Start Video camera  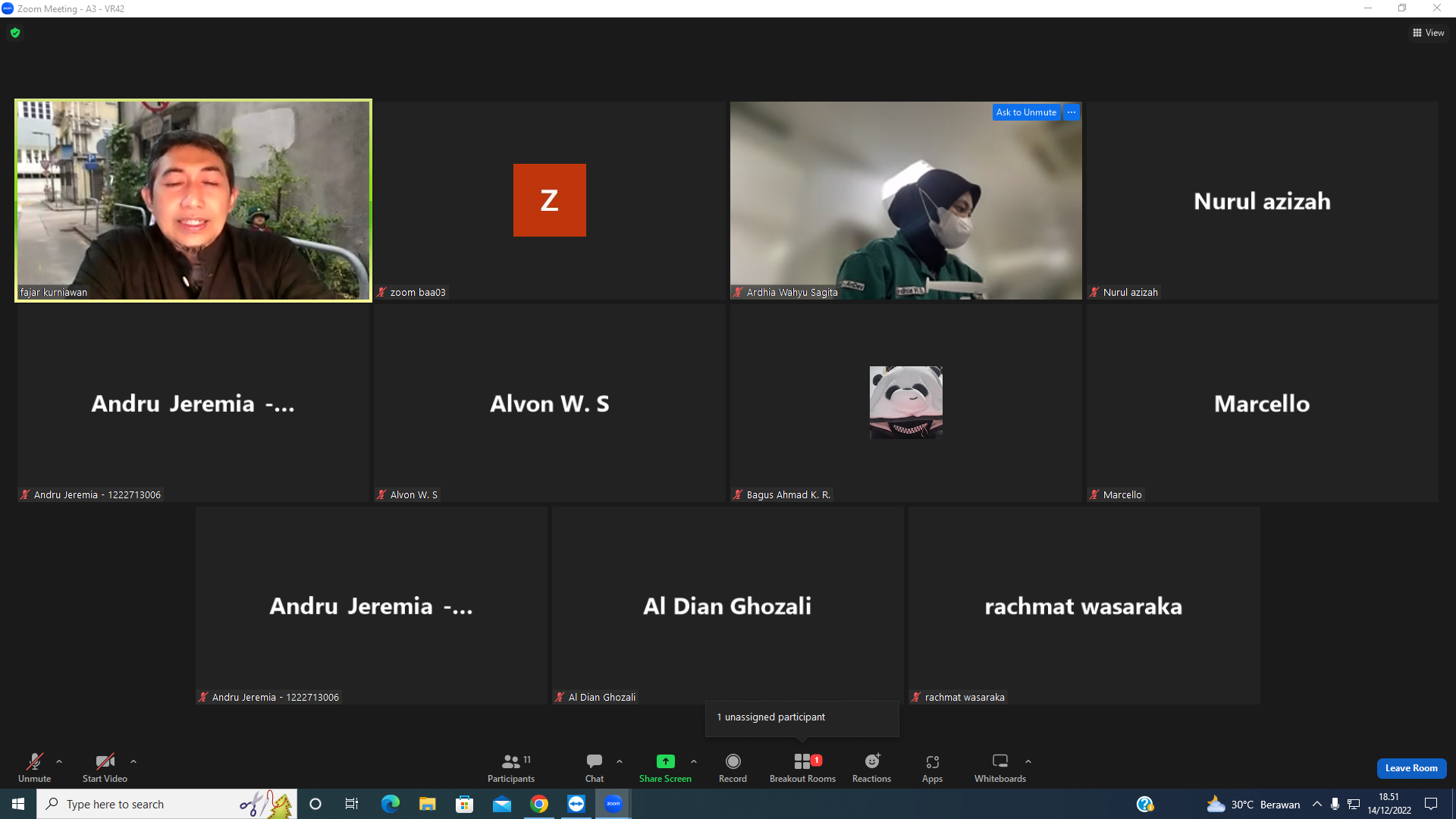(105, 767)
